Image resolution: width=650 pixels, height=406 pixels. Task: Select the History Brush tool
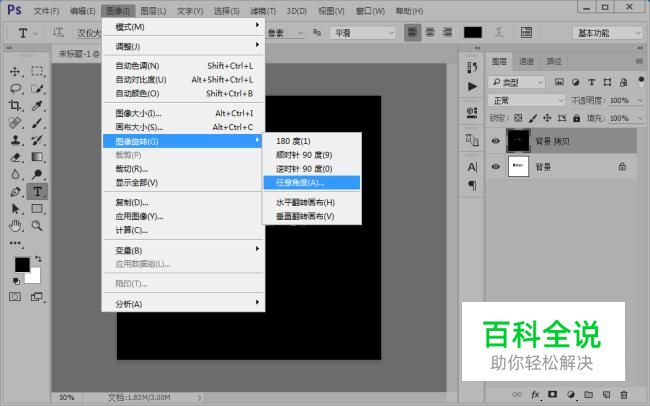[37, 140]
